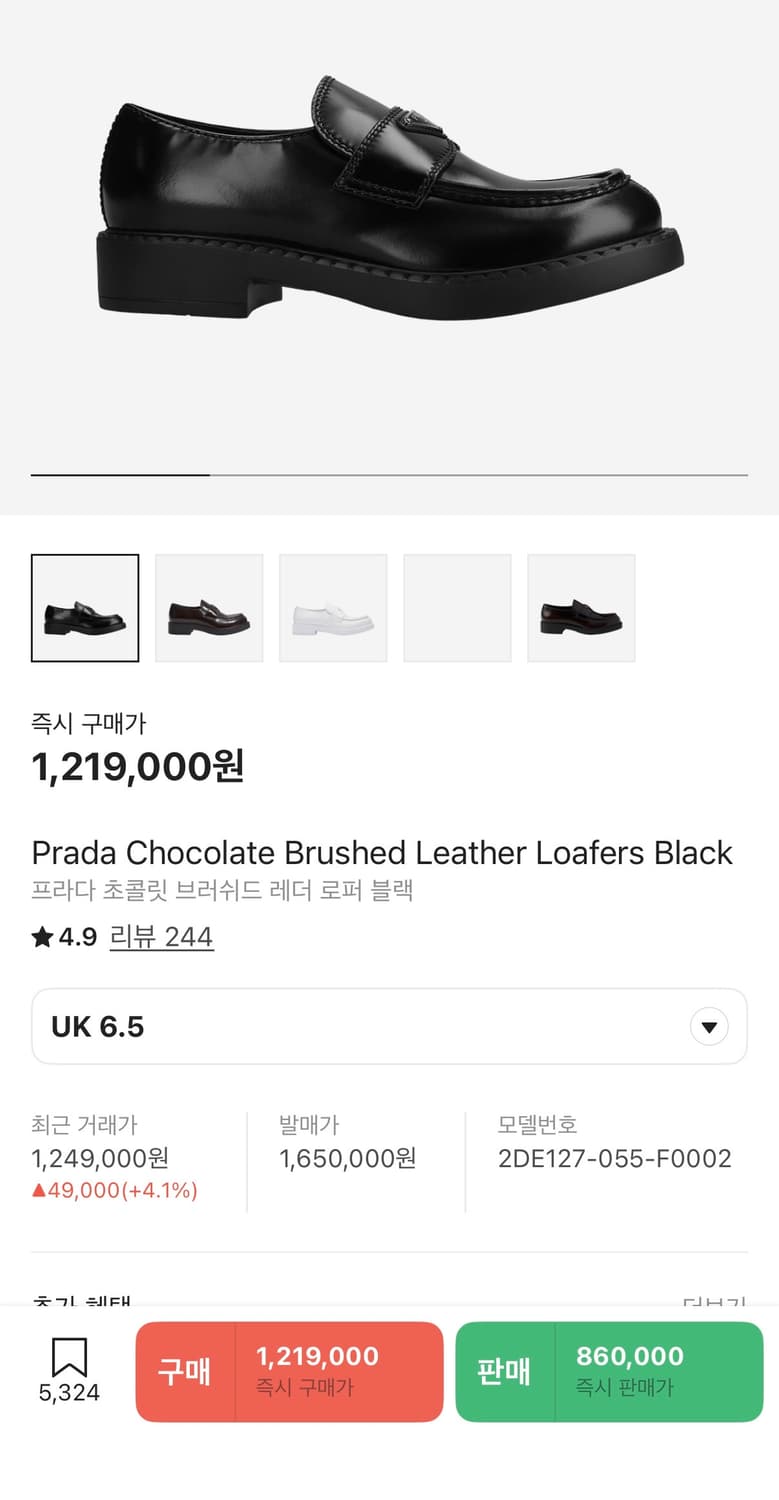The width and height of the screenshot is (779, 1500).
Task: Tap the red price increase triangle indicator
Action: [39, 1191]
